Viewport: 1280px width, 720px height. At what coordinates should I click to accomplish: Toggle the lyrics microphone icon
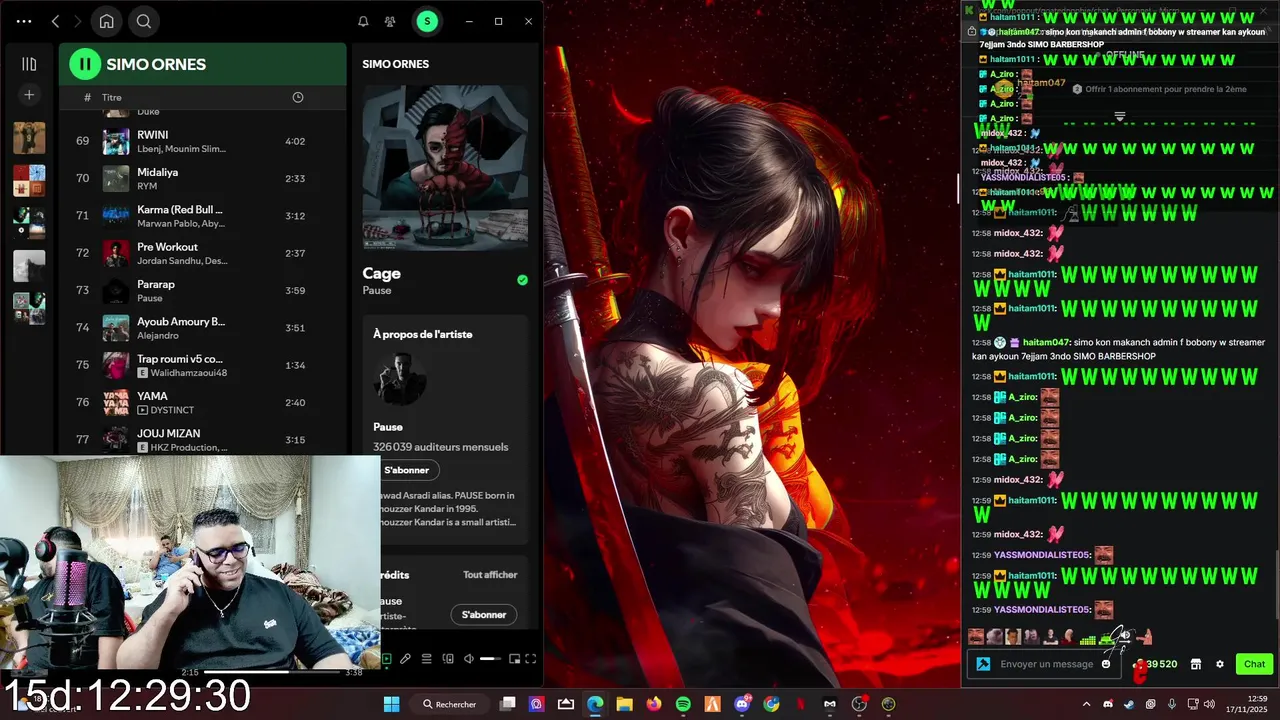(x=405, y=659)
